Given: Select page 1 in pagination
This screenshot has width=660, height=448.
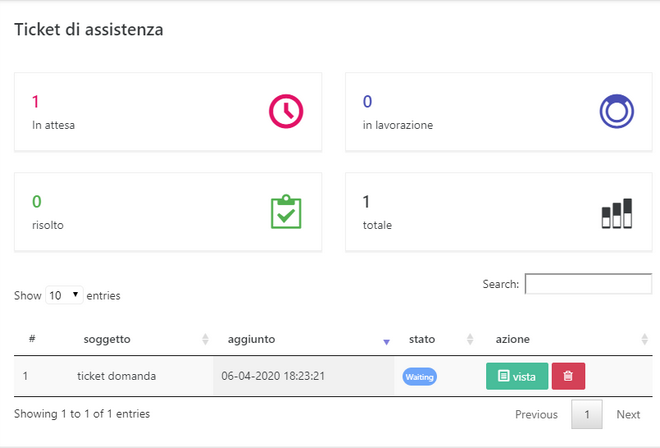Looking at the screenshot, I should [x=587, y=414].
